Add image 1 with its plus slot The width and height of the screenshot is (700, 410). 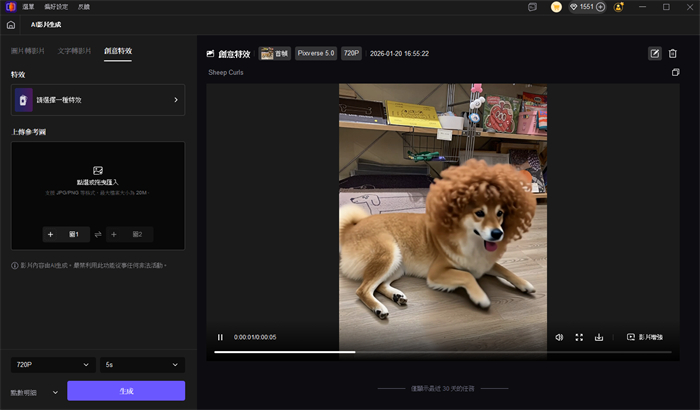66,234
